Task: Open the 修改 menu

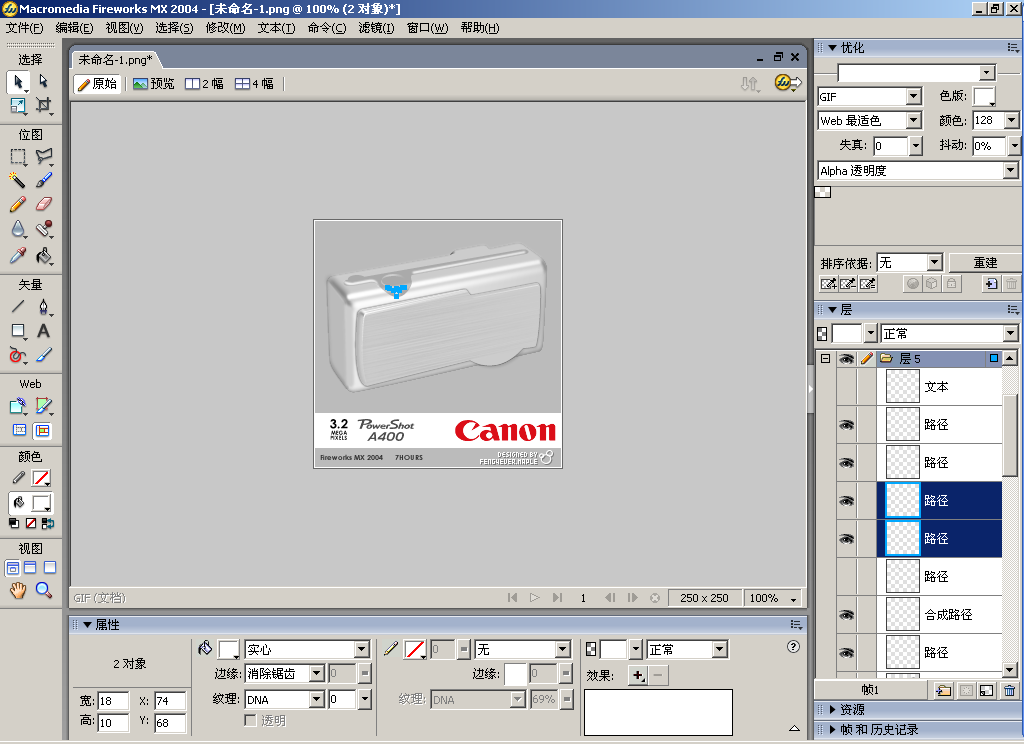Action: tap(225, 27)
